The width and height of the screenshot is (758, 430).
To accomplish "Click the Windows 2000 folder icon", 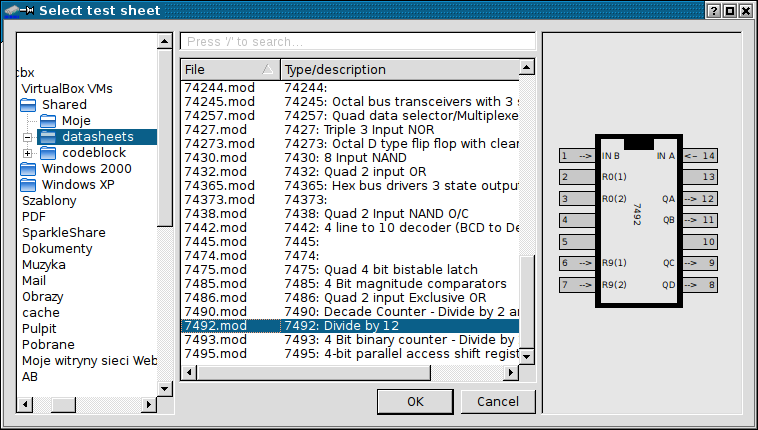I will pos(30,168).
